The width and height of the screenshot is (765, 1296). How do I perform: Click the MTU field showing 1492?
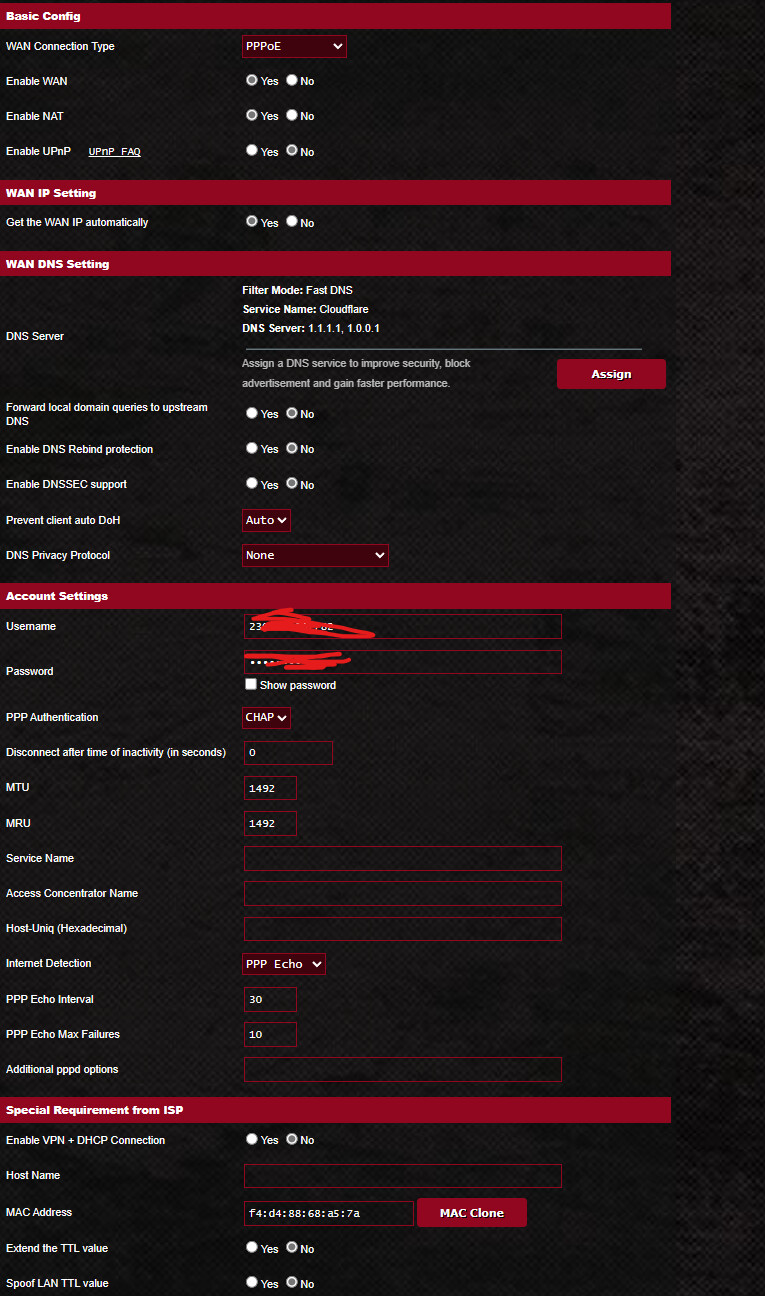270,788
